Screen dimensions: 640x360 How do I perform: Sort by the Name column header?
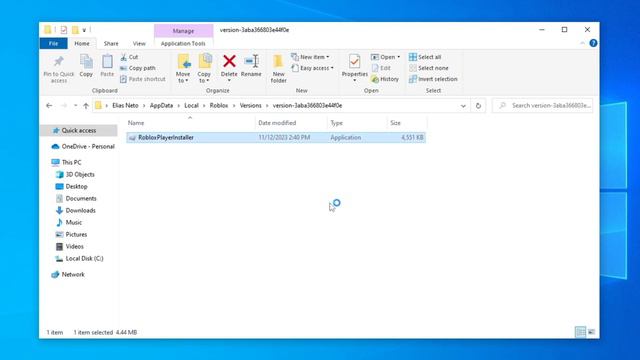(x=190, y=123)
